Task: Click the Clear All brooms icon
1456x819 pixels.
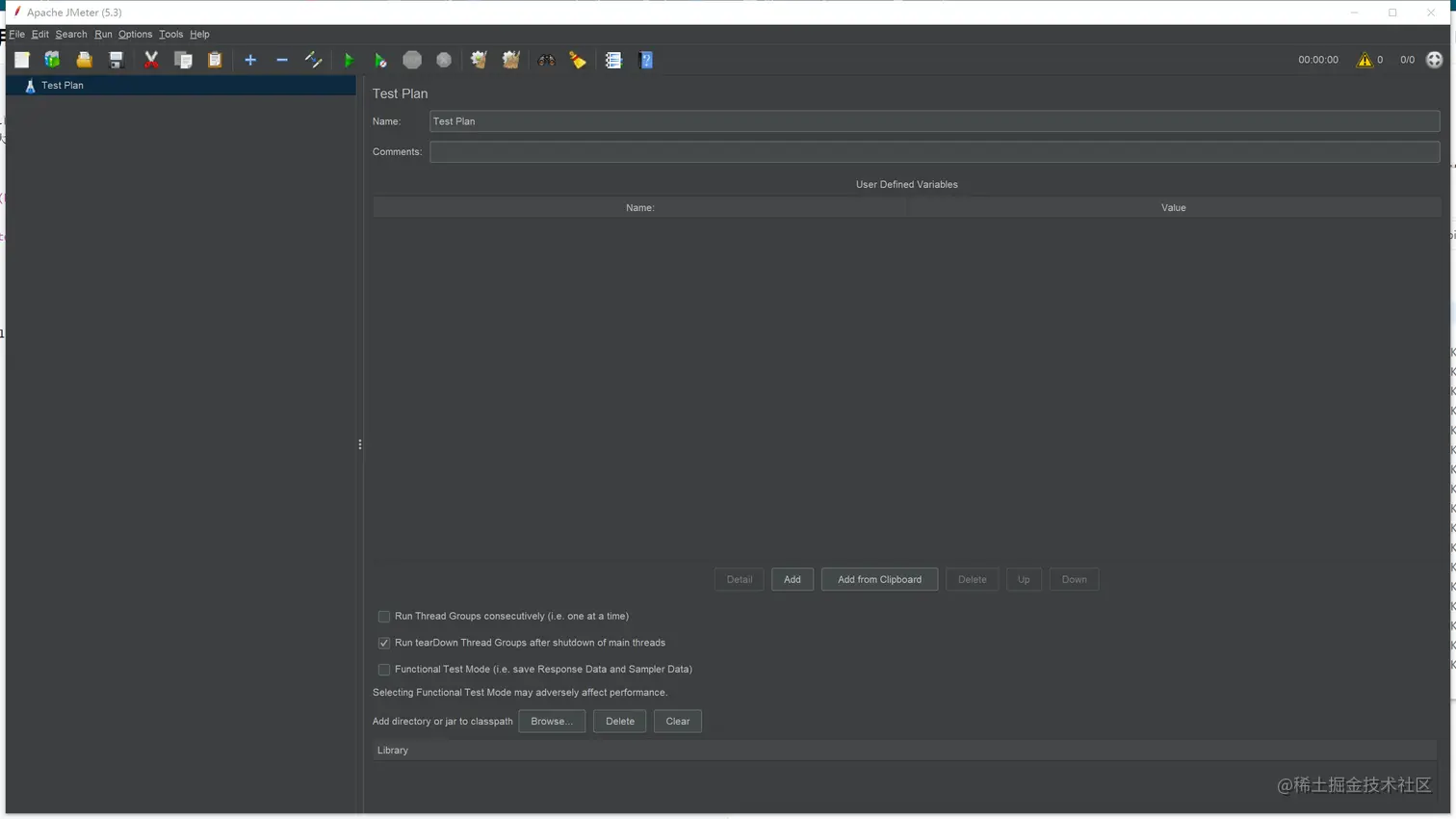Action: coord(511,60)
